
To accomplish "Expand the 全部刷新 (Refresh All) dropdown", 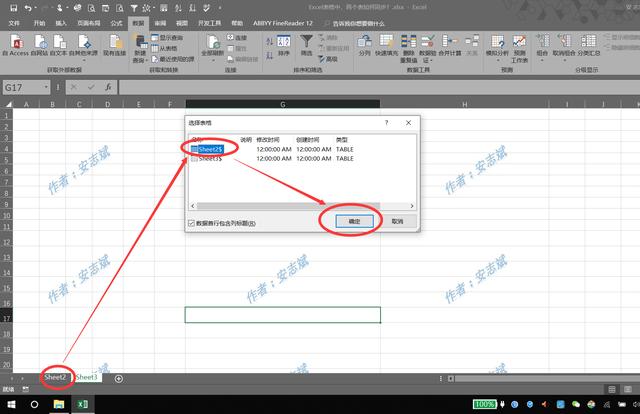I will [213, 60].
